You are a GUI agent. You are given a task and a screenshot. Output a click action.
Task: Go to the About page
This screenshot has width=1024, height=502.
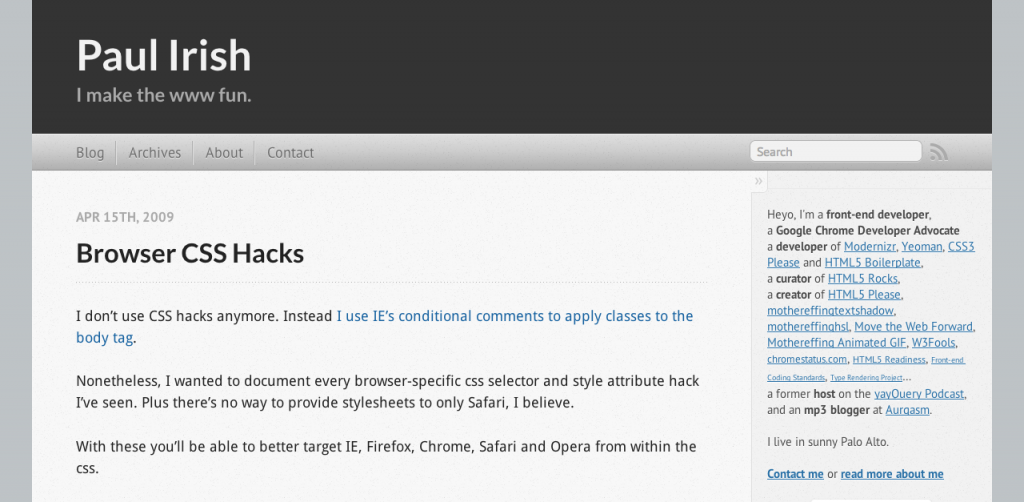tap(224, 152)
